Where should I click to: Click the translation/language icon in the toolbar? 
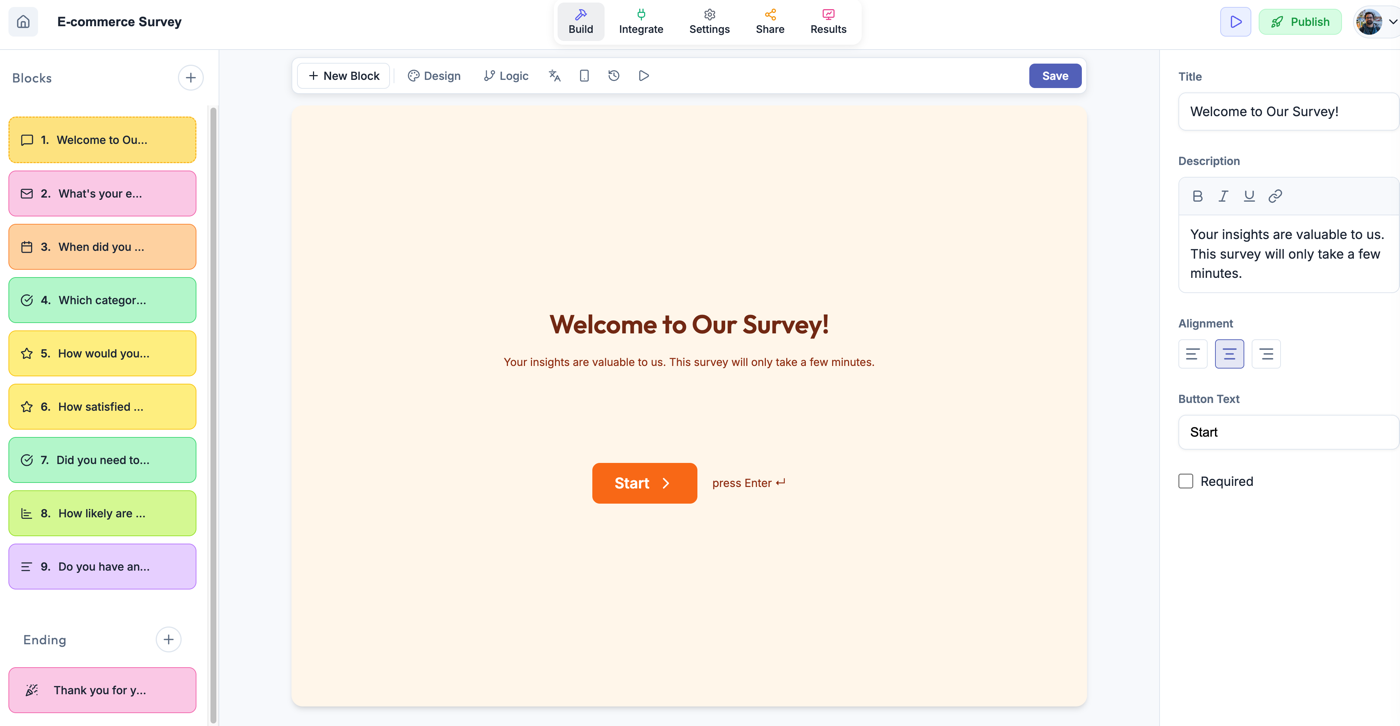554,75
